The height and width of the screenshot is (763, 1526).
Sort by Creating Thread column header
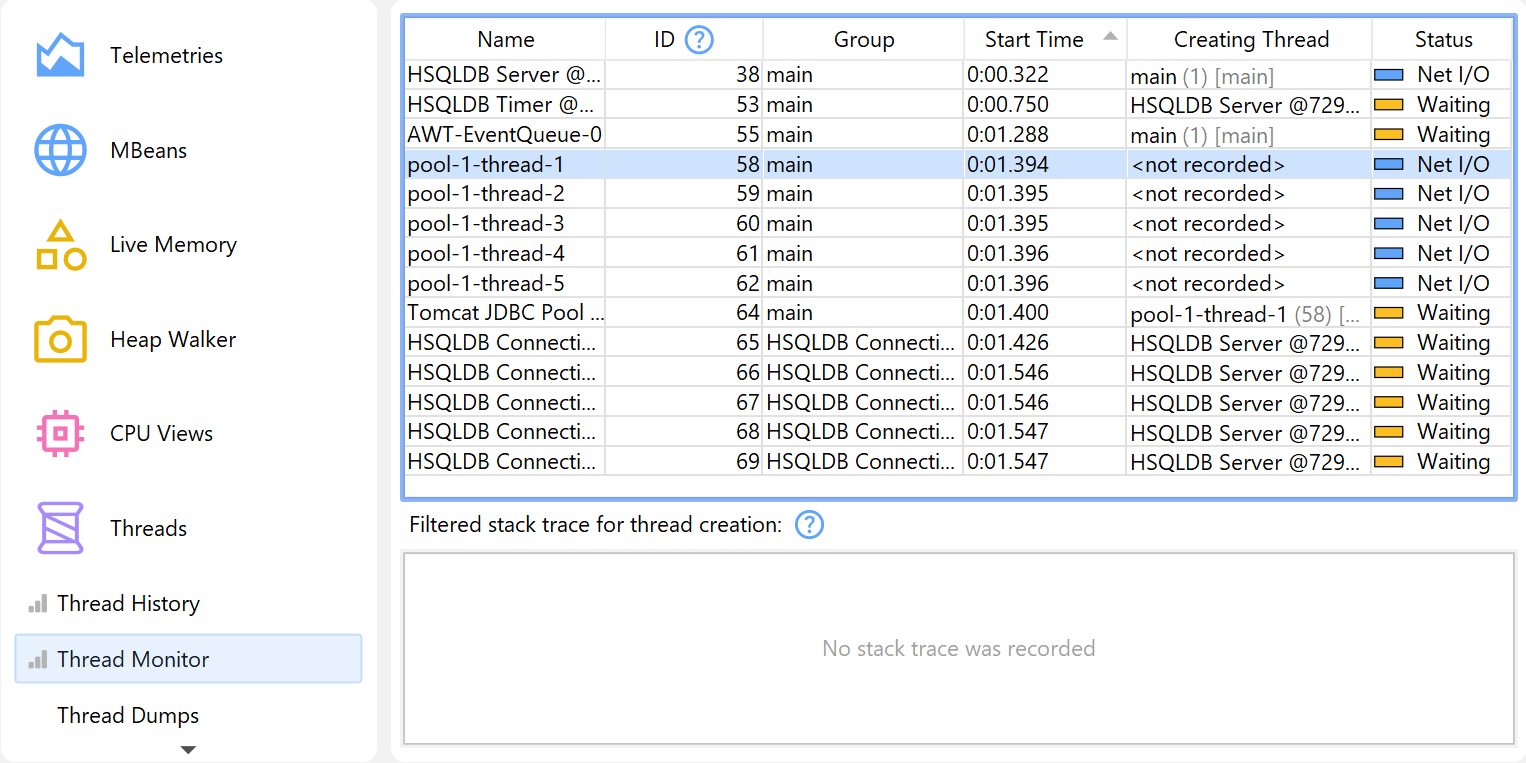[1250, 40]
